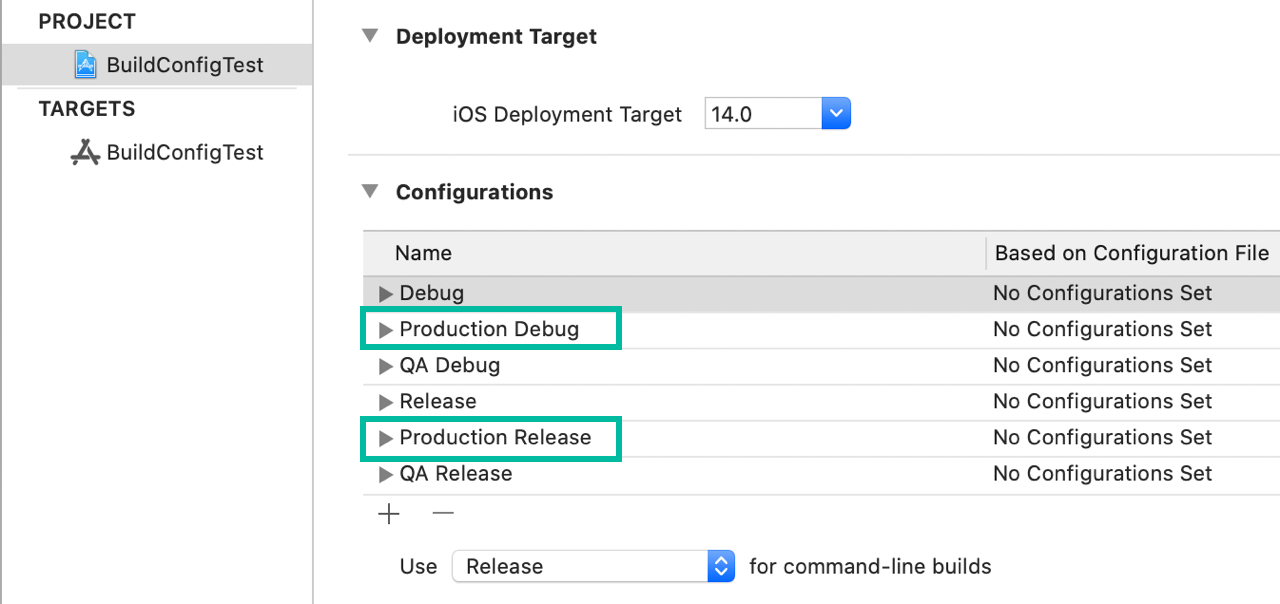Expand the Production Release configuration
This screenshot has width=1280, height=604.
click(x=386, y=438)
